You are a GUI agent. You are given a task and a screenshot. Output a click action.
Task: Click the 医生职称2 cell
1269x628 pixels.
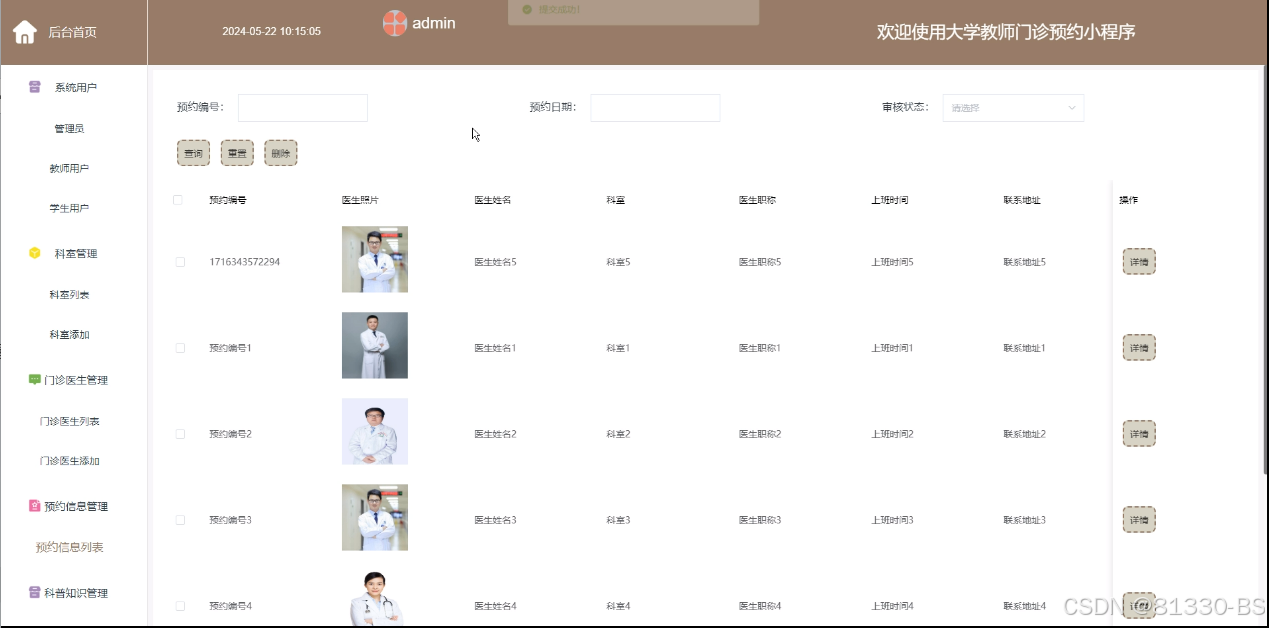760,434
